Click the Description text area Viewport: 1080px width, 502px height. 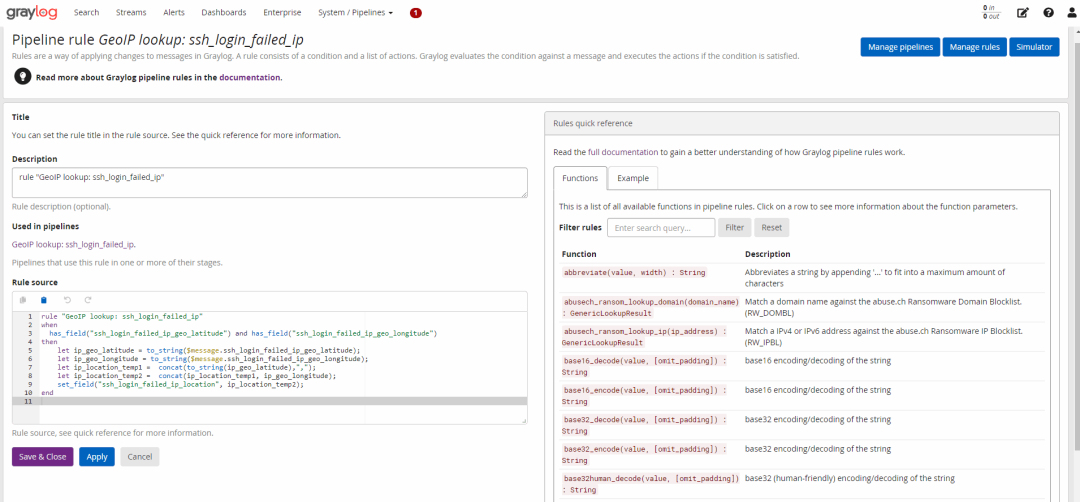point(269,182)
